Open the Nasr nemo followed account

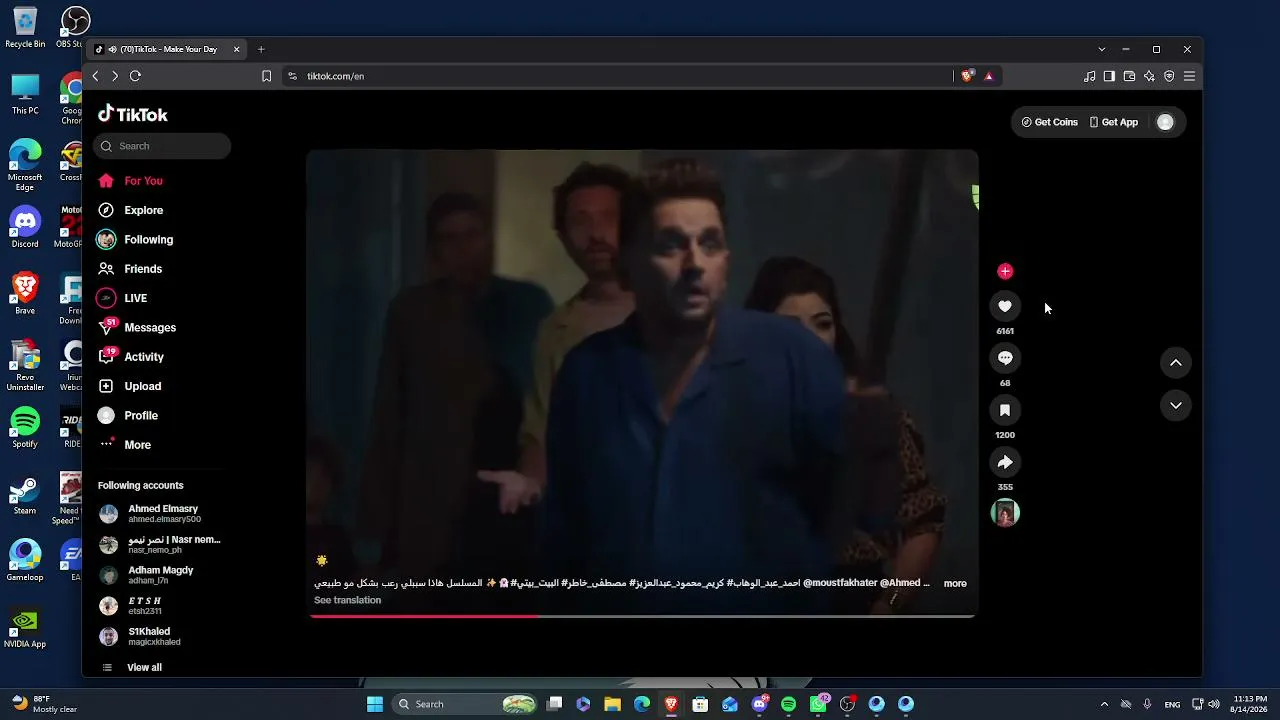[160, 545]
